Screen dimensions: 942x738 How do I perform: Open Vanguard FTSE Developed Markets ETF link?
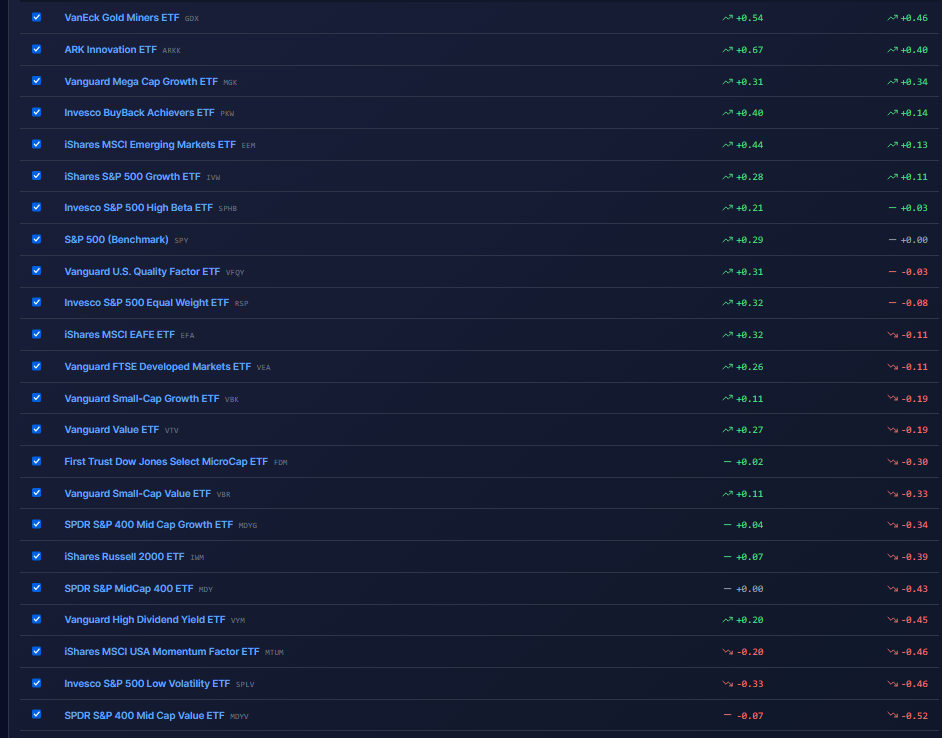(157, 366)
